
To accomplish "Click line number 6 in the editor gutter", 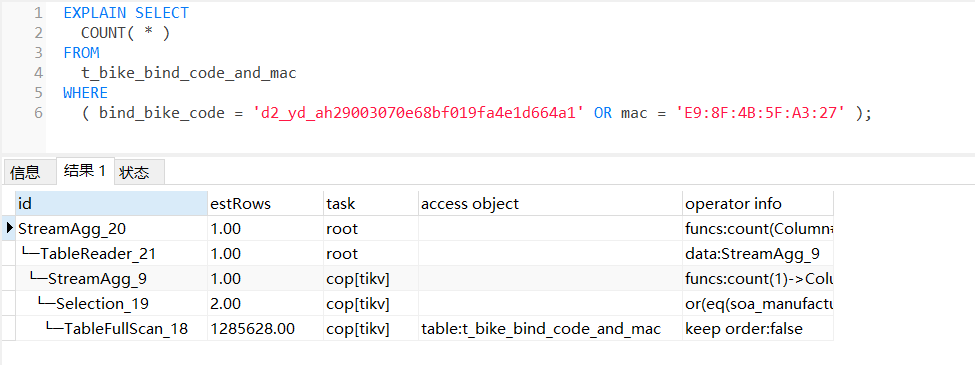I will coord(39,113).
